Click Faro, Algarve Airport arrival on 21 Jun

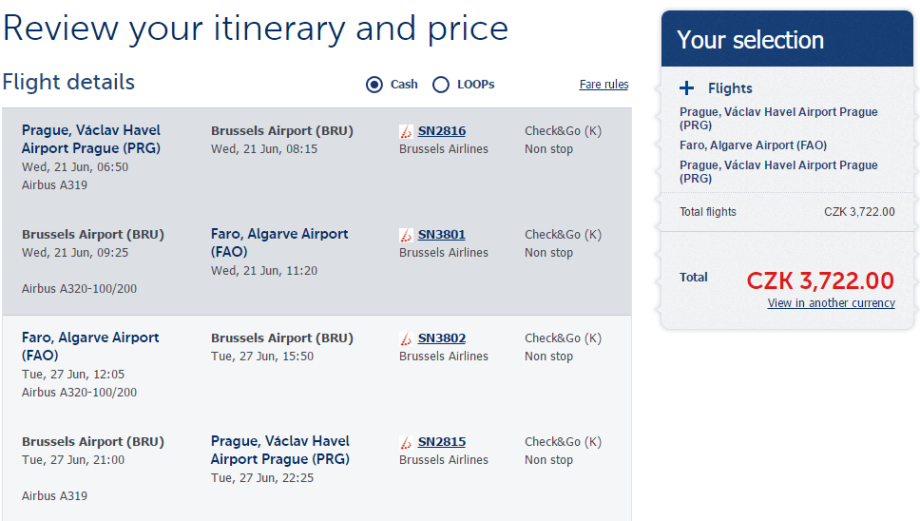click(279, 242)
